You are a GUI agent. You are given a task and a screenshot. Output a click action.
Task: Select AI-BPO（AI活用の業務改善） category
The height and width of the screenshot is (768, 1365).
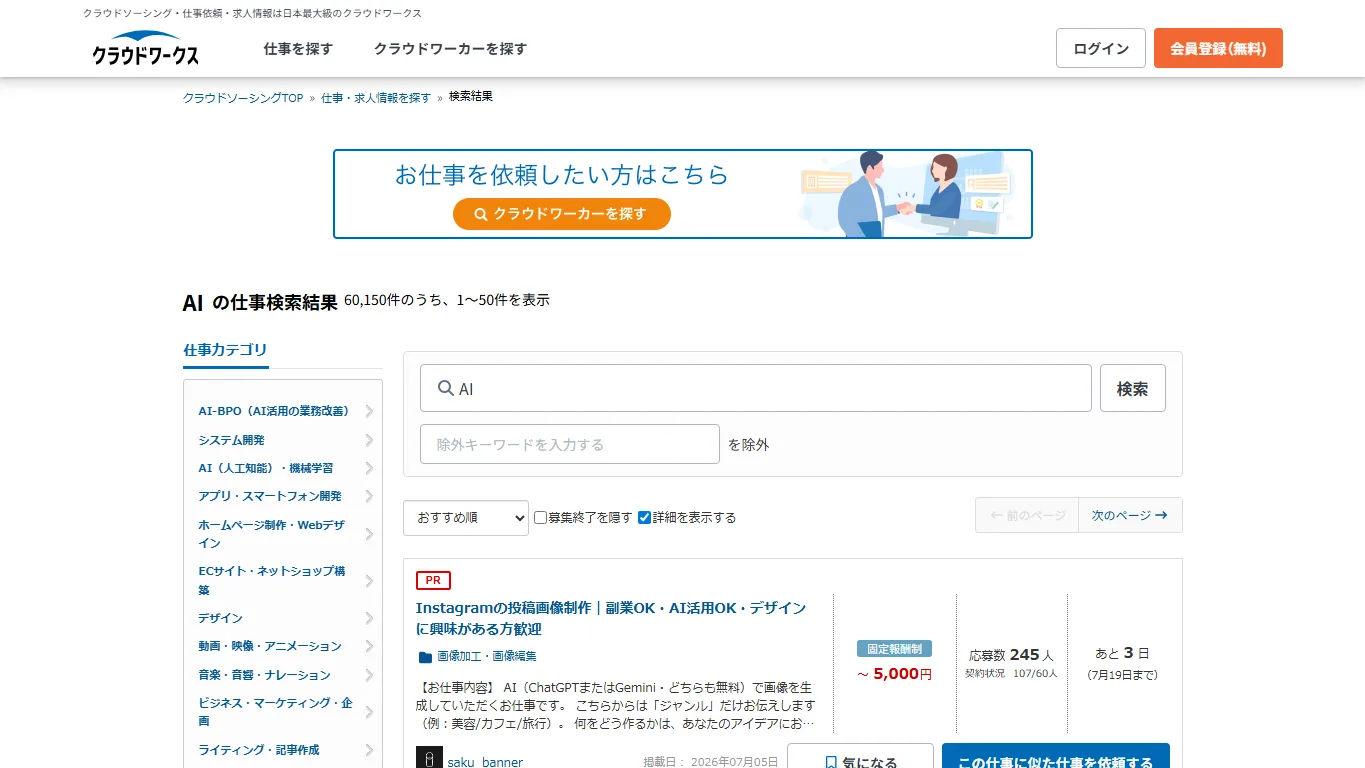pos(274,411)
